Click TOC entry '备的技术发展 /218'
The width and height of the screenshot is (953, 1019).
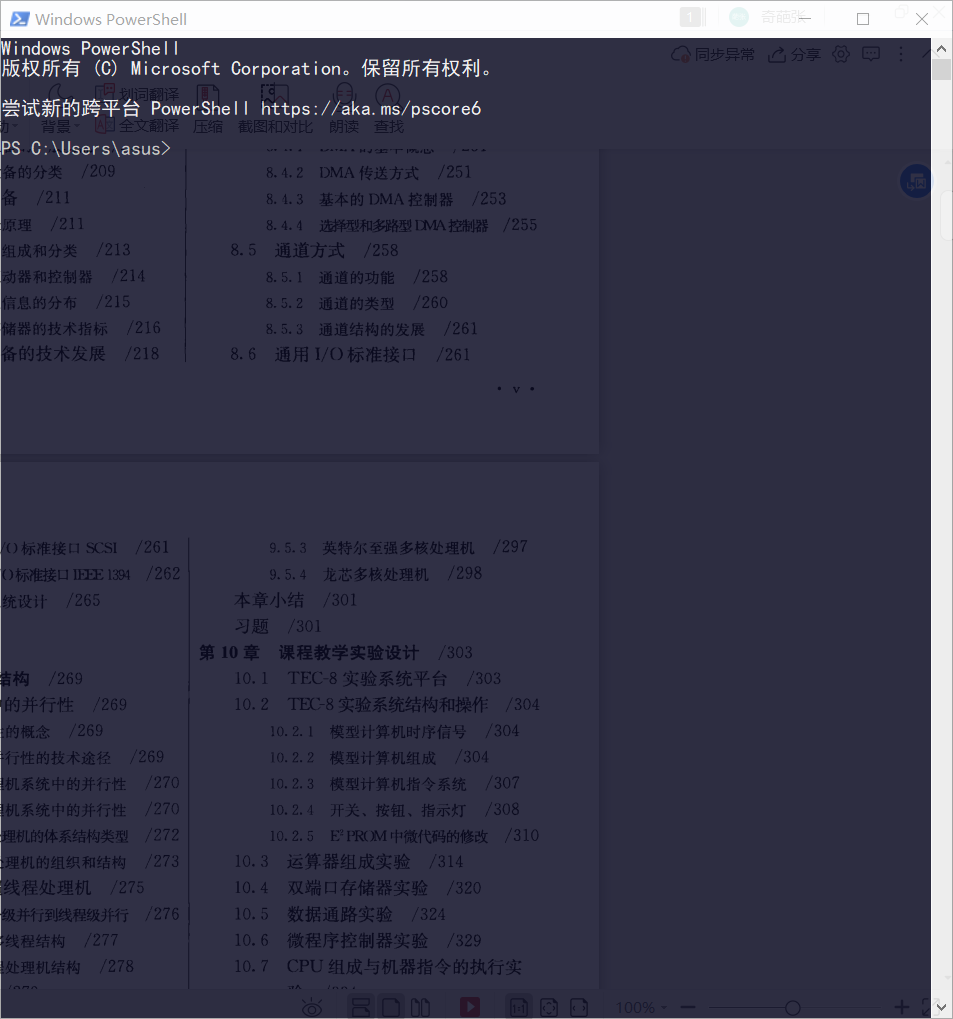[80, 354]
